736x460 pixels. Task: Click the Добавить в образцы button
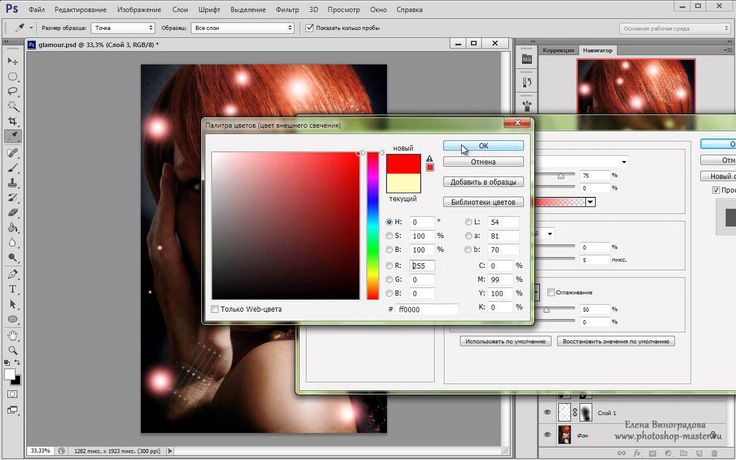coord(483,182)
